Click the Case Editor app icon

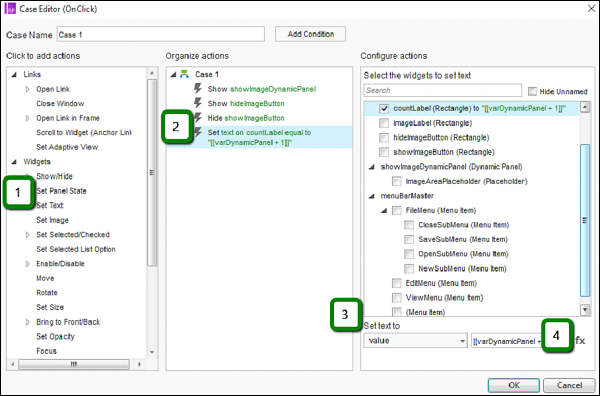10,8
